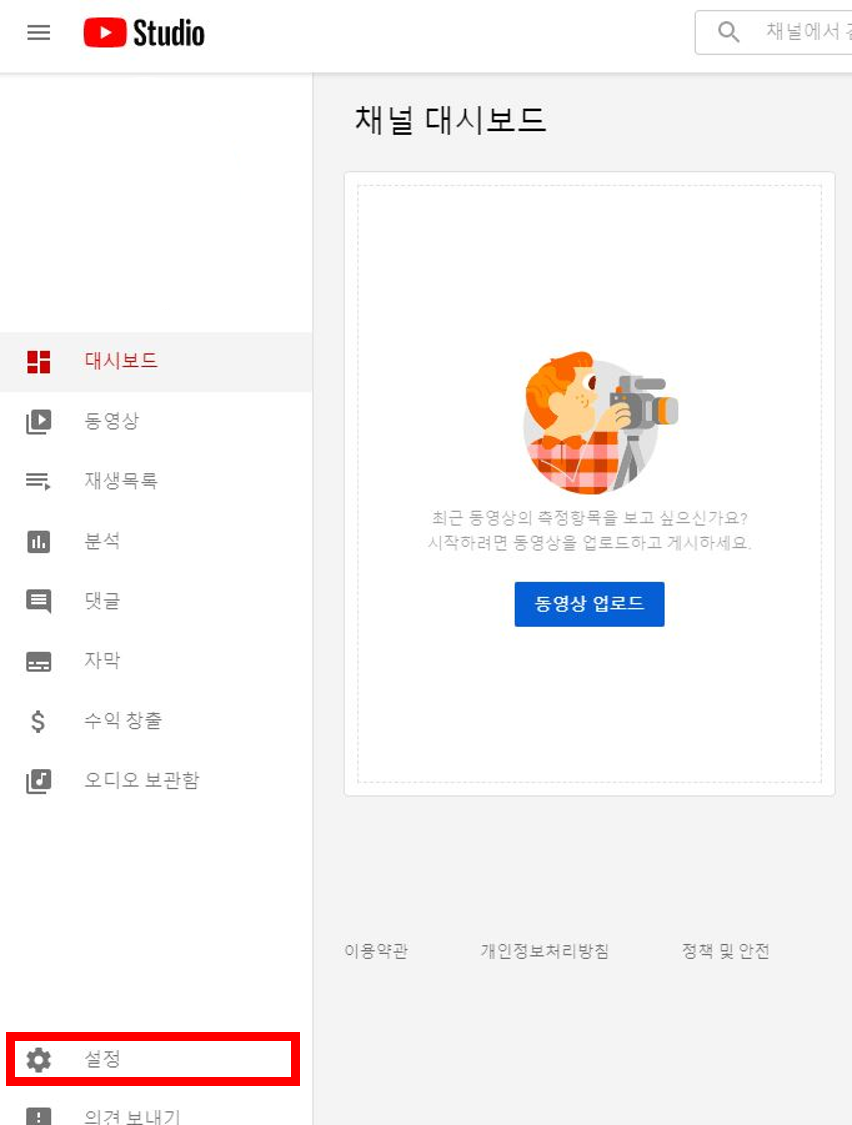Open the 자막 menu label

click(102, 660)
